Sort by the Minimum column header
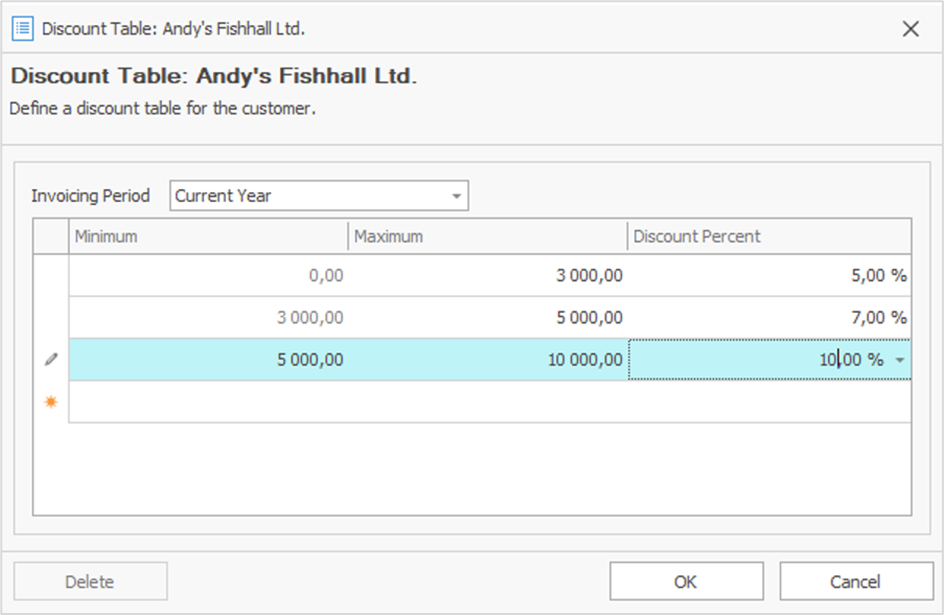 tap(208, 237)
